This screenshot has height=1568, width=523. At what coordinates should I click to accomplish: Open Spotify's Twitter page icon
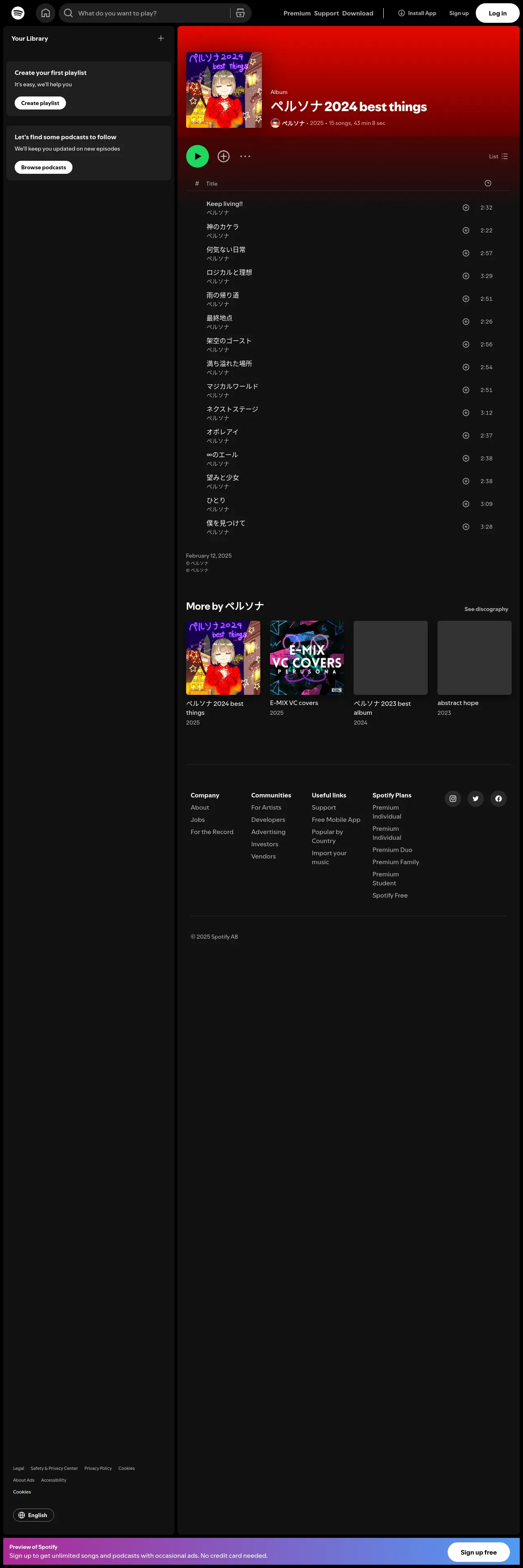point(475,799)
